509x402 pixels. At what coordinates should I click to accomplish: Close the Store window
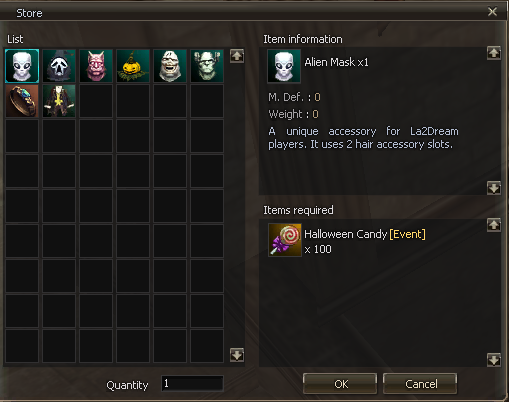tap(492, 12)
